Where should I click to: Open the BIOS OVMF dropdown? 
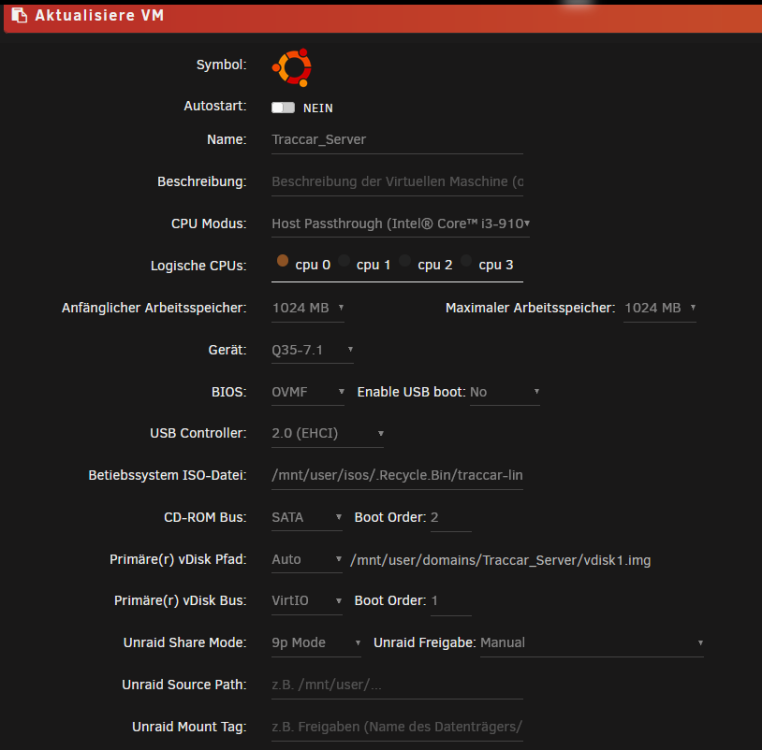(x=308, y=392)
